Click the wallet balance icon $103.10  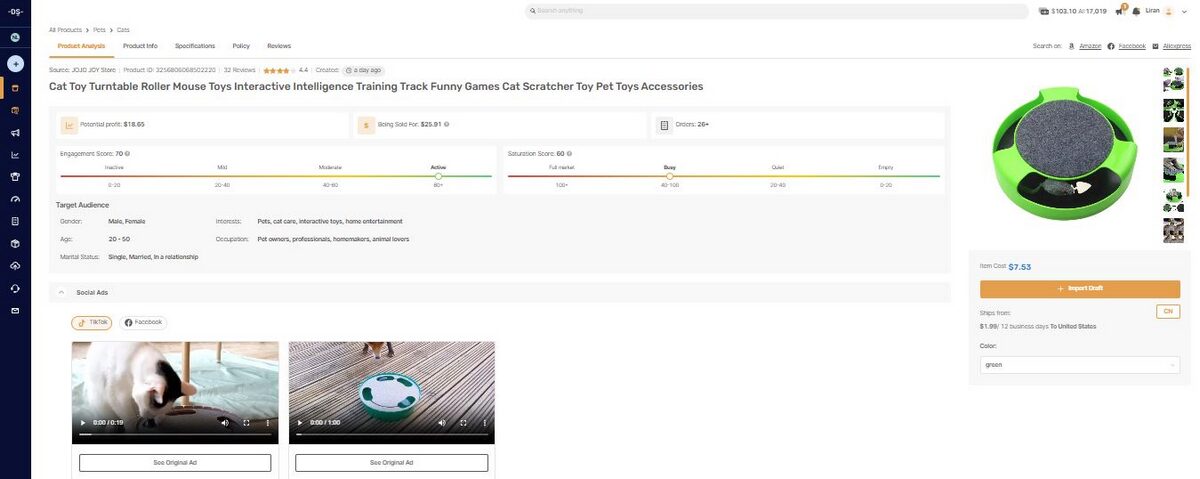pyautogui.click(x=1044, y=11)
